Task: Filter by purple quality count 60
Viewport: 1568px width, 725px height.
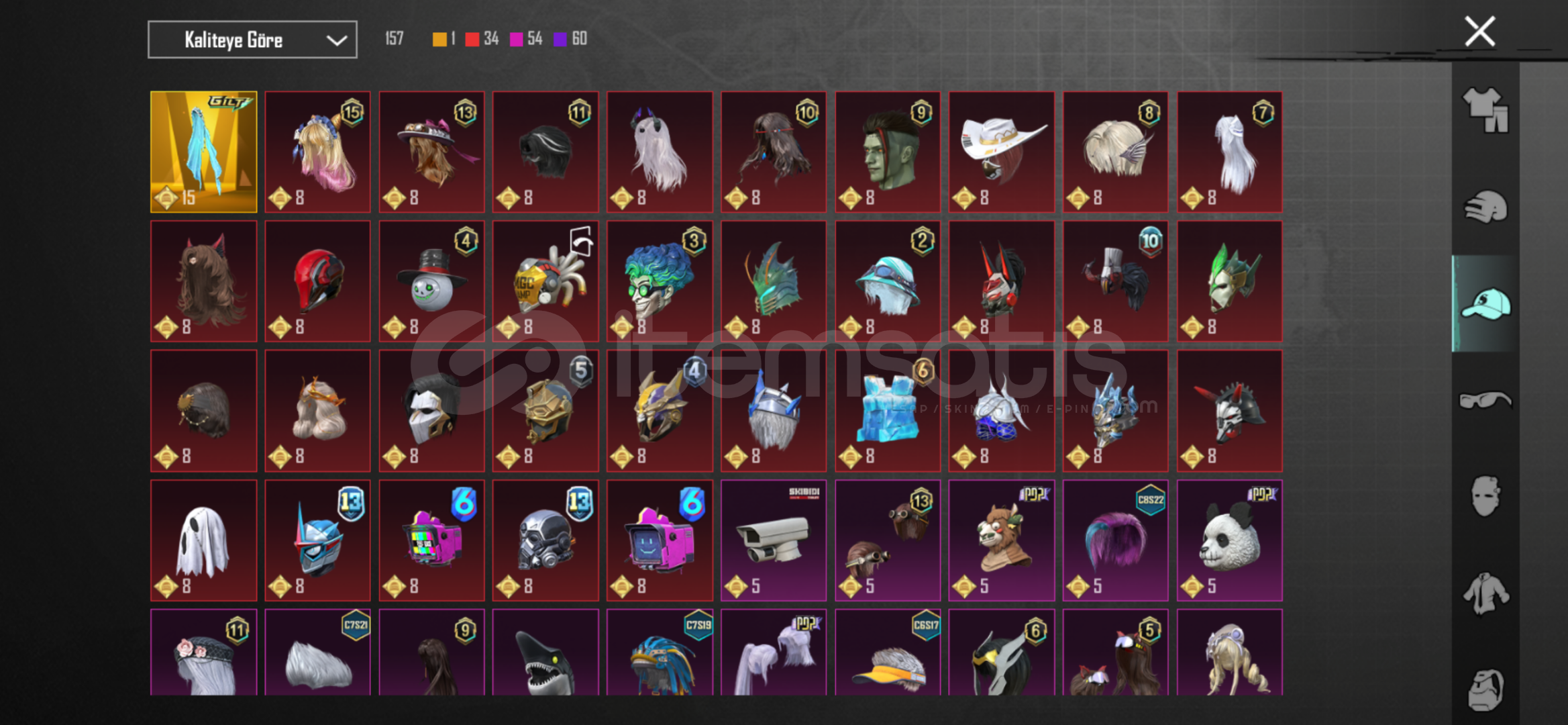Action: [570, 39]
